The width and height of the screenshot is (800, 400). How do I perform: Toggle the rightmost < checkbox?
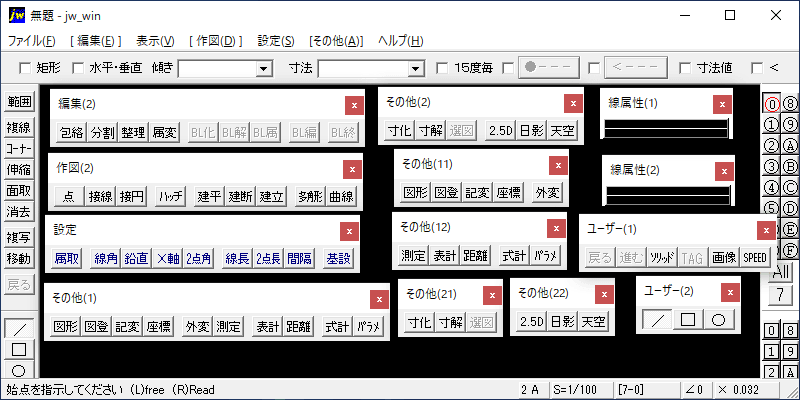click(757, 67)
